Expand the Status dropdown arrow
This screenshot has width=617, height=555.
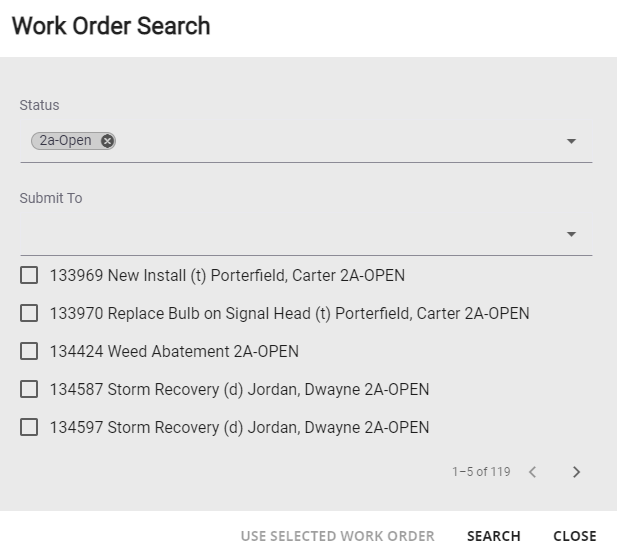pyautogui.click(x=571, y=141)
